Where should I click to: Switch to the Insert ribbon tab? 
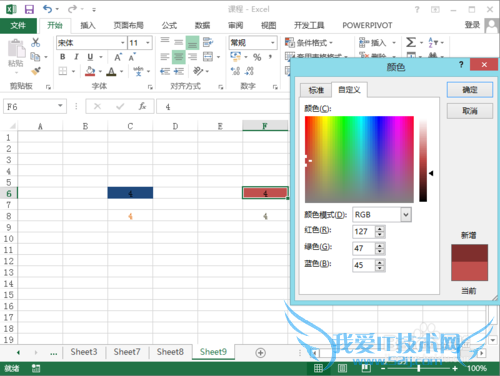[x=88, y=25]
